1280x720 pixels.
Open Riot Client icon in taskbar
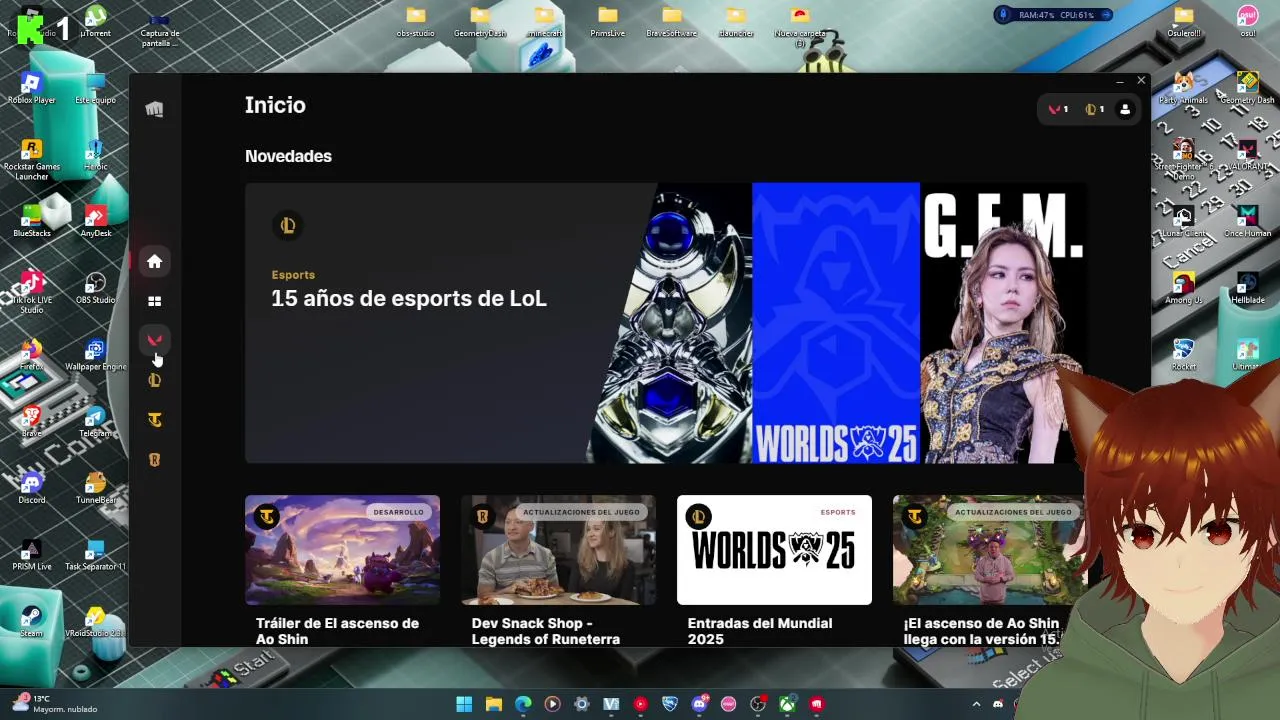pyautogui.click(x=817, y=704)
